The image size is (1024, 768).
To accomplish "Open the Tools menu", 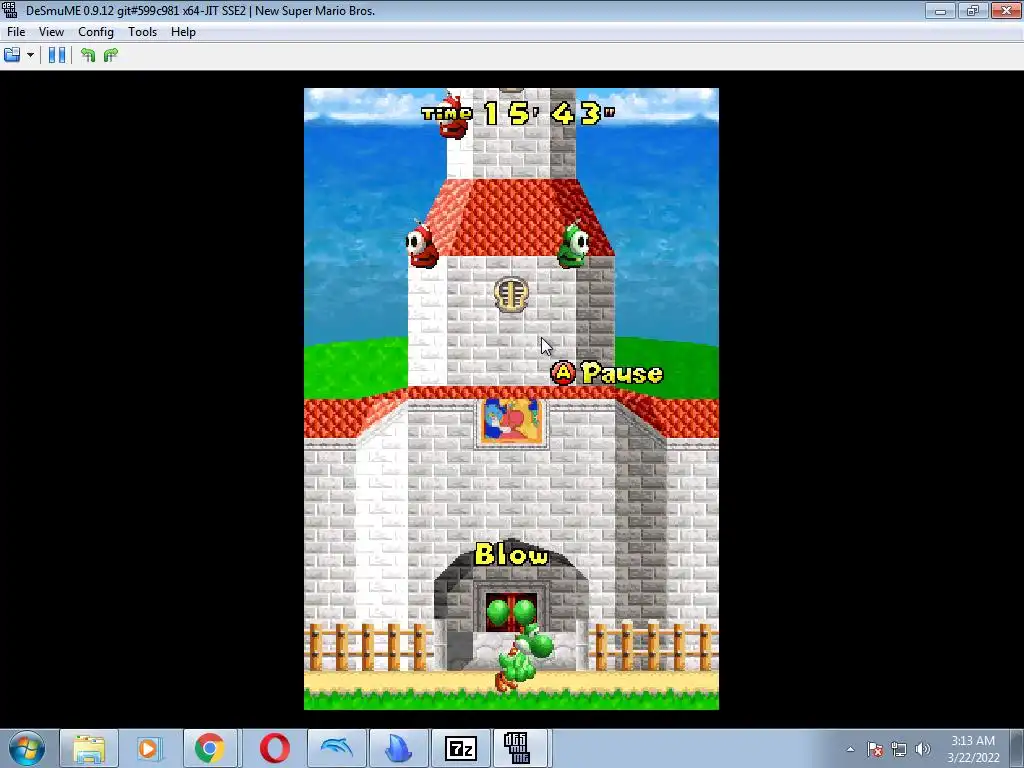I will pos(142,31).
